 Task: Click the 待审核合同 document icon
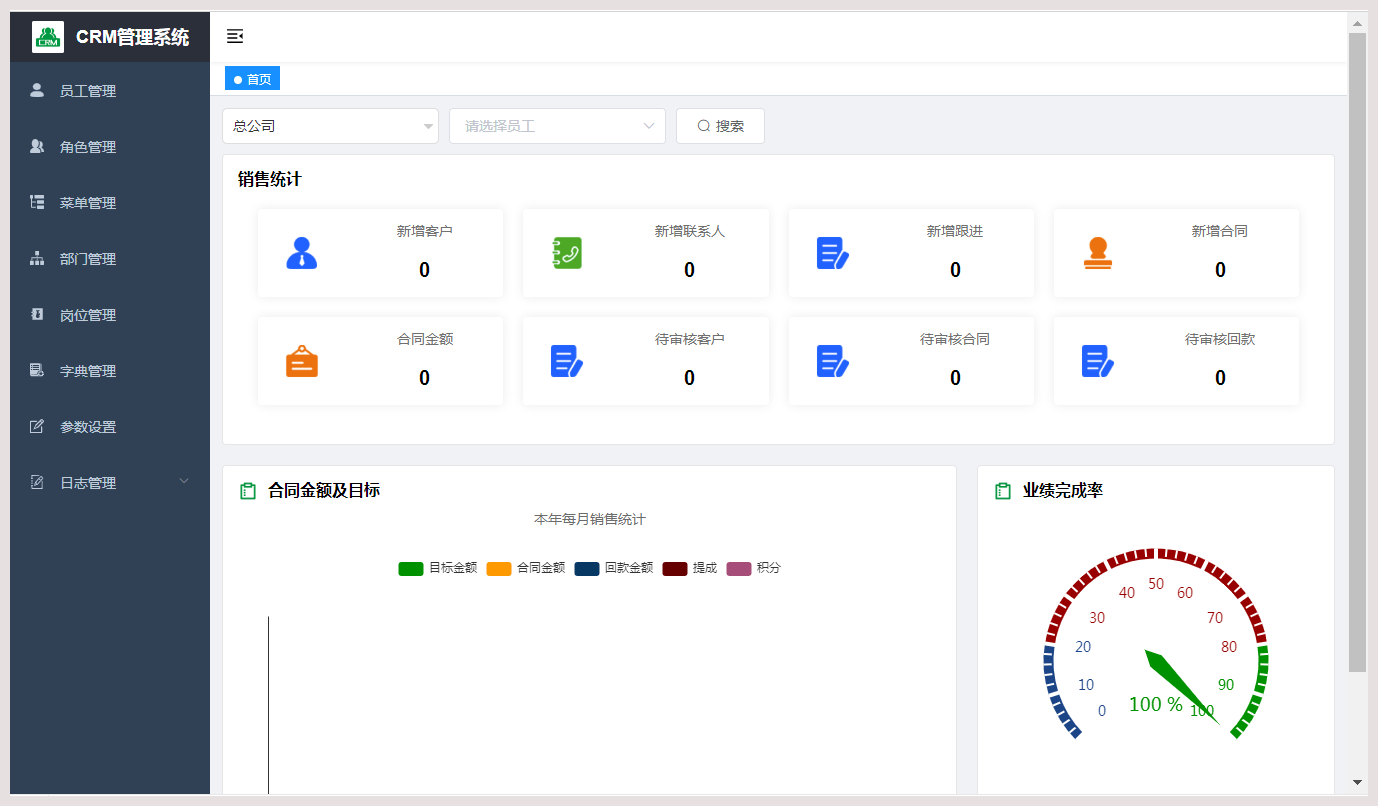click(x=833, y=361)
